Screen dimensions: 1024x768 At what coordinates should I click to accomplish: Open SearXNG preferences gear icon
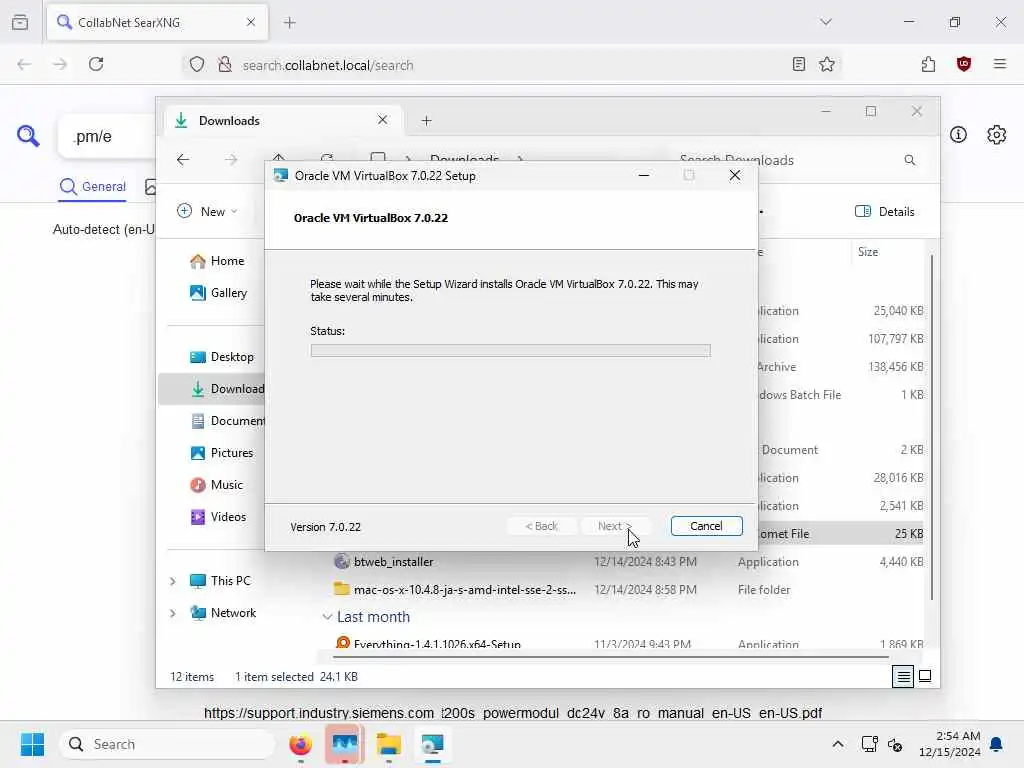coord(996,135)
